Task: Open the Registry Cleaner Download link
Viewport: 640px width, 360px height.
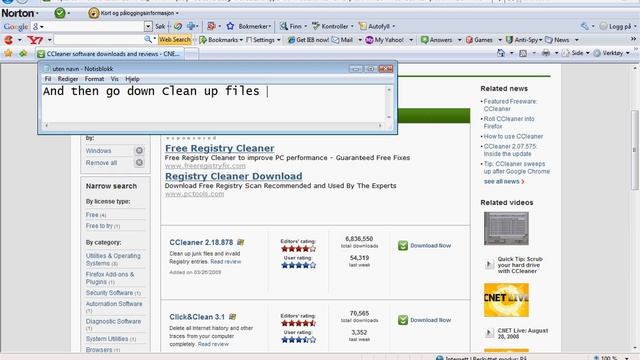Action: [x=233, y=176]
